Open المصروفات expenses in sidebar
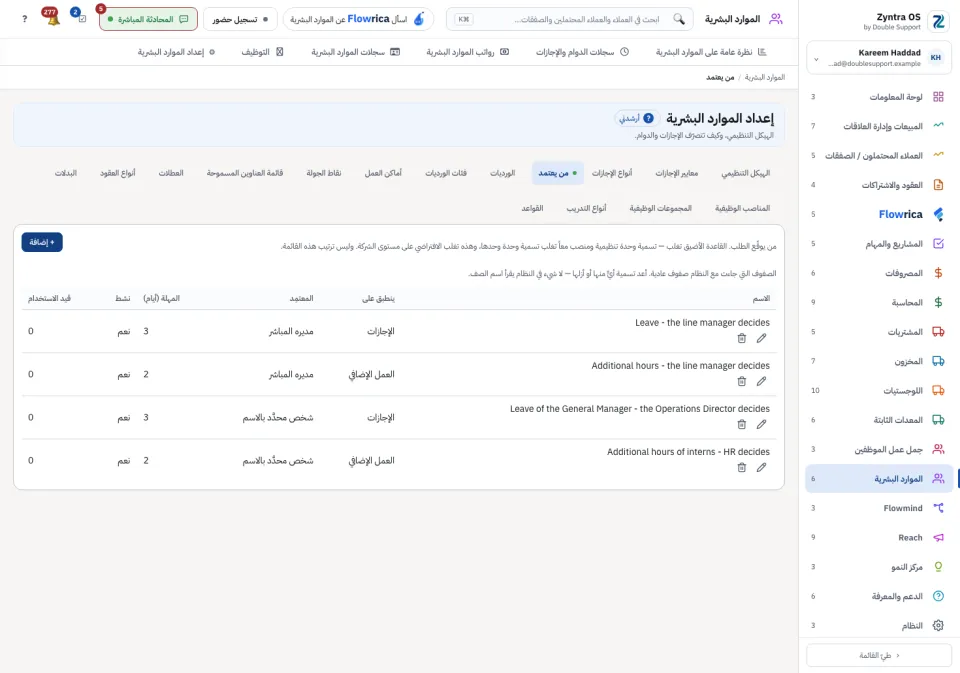 tap(879, 273)
